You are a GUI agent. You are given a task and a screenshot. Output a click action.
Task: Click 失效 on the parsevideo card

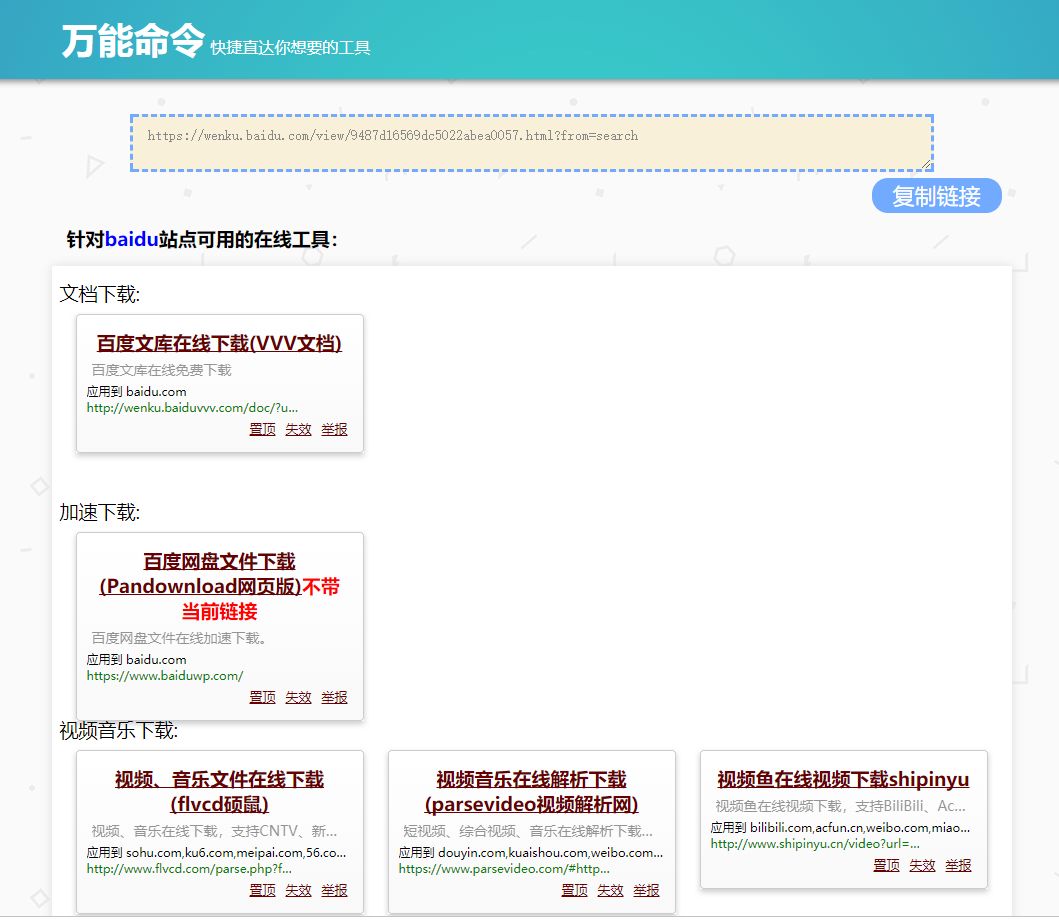[610, 891]
